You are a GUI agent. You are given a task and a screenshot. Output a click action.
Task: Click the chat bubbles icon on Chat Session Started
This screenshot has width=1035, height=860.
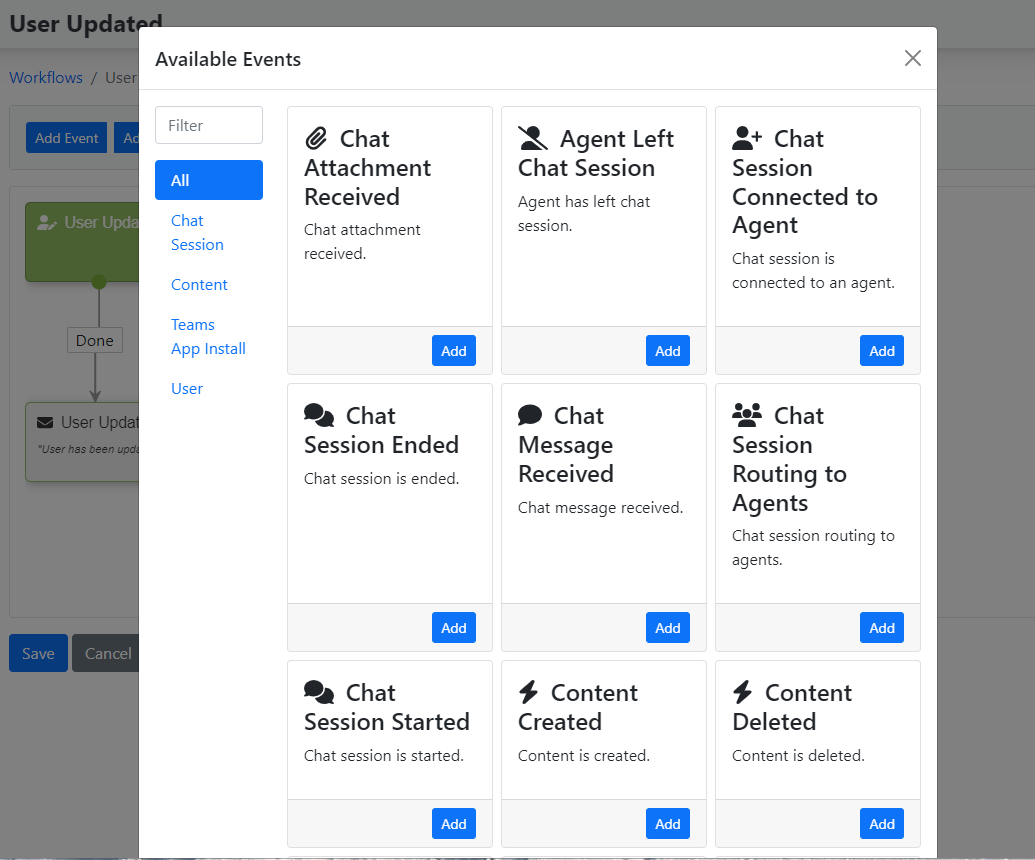(319, 692)
